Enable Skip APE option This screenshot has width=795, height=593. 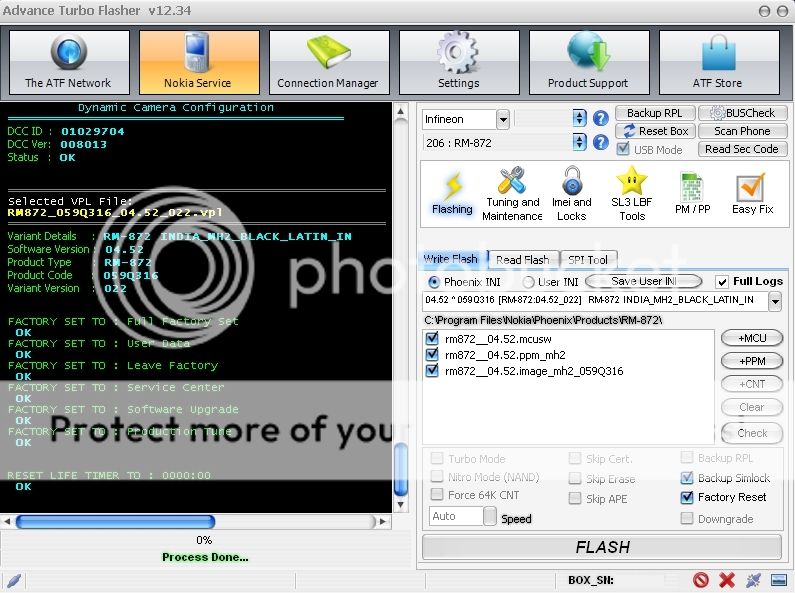click(x=575, y=498)
